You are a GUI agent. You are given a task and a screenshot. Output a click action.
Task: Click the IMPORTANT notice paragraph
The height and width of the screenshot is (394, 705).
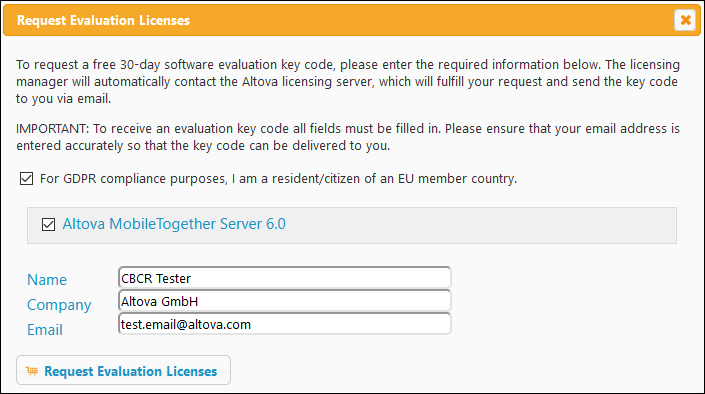click(348, 137)
